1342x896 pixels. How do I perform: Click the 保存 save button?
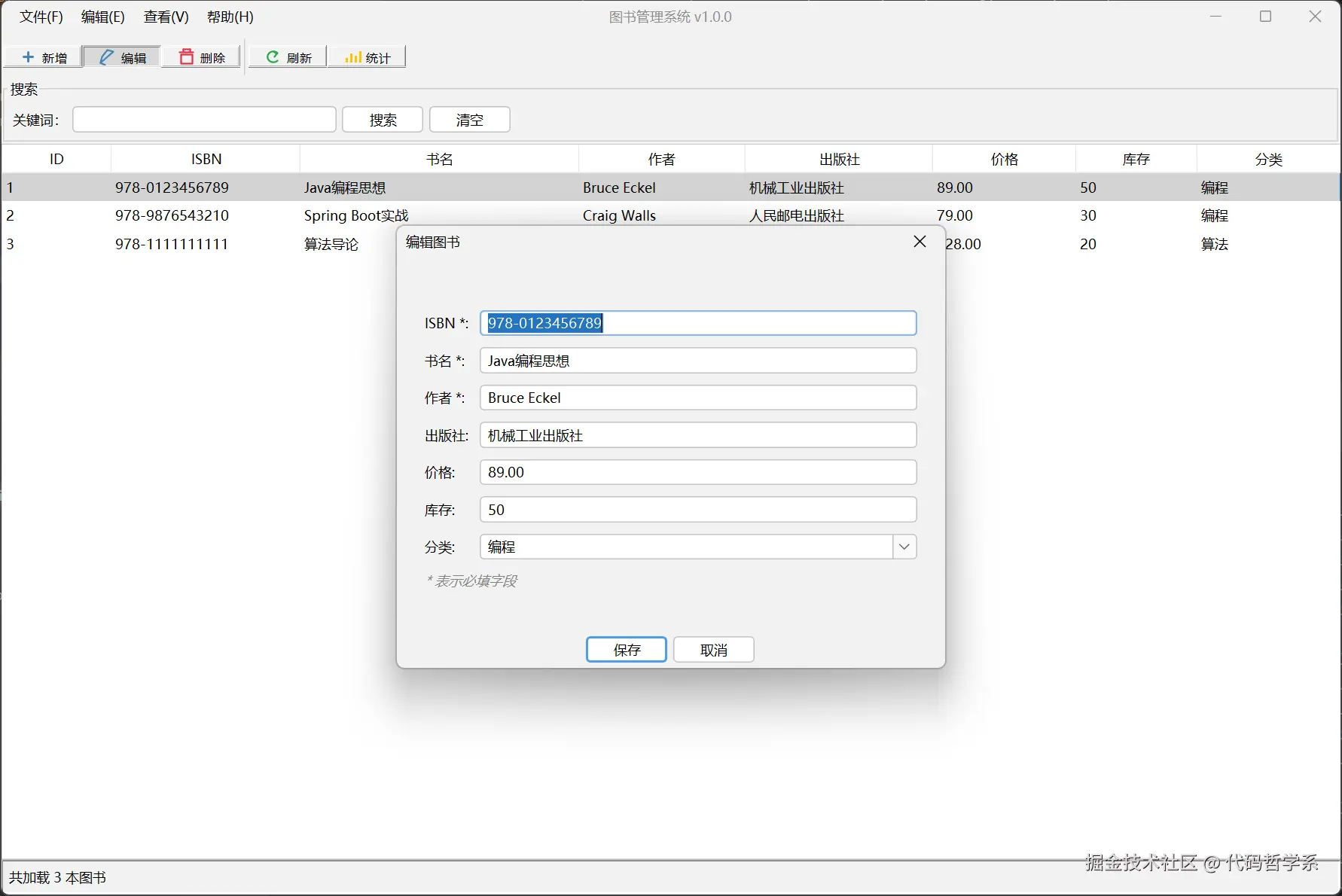(x=626, y=649)
